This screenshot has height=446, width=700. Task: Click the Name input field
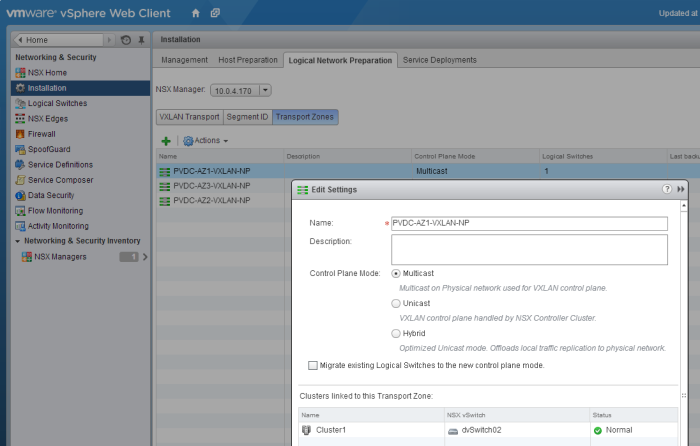(529, 223)
